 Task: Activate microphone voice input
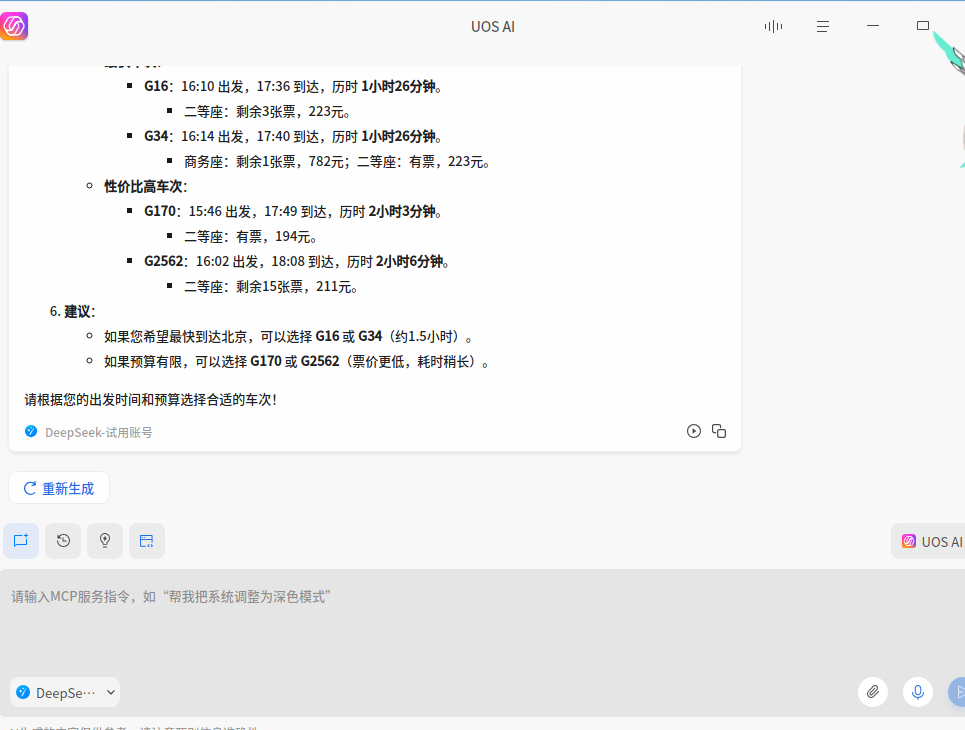pos(918,692)
